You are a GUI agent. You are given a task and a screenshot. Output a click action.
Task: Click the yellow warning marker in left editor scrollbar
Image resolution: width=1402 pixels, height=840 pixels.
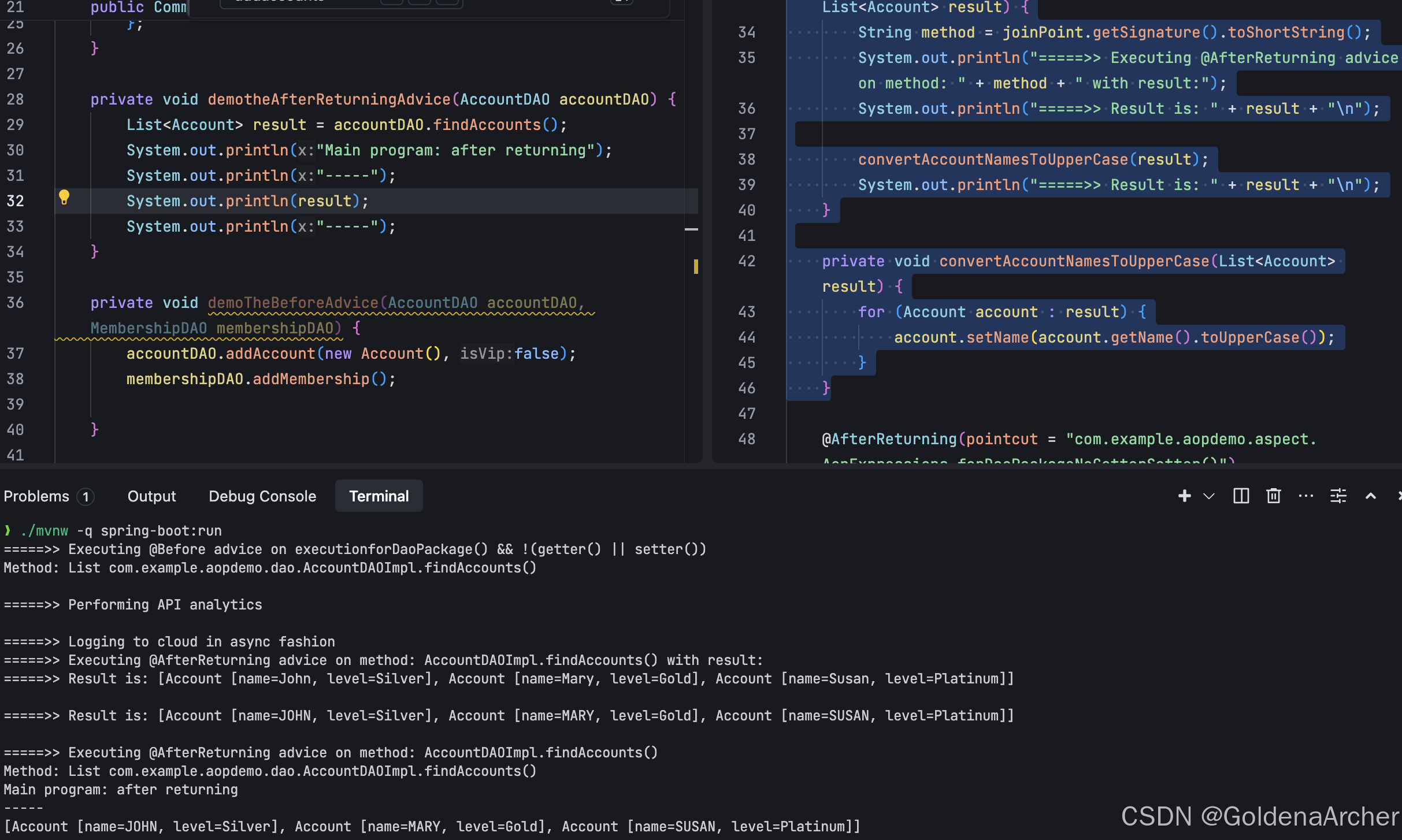pyautogui.click(x=695, y=266)
